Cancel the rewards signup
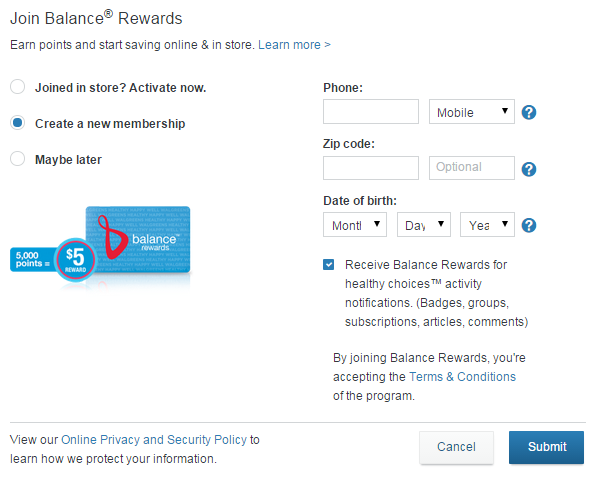The width and height of the screenshot is (599, 478). [x=457, y=447]
